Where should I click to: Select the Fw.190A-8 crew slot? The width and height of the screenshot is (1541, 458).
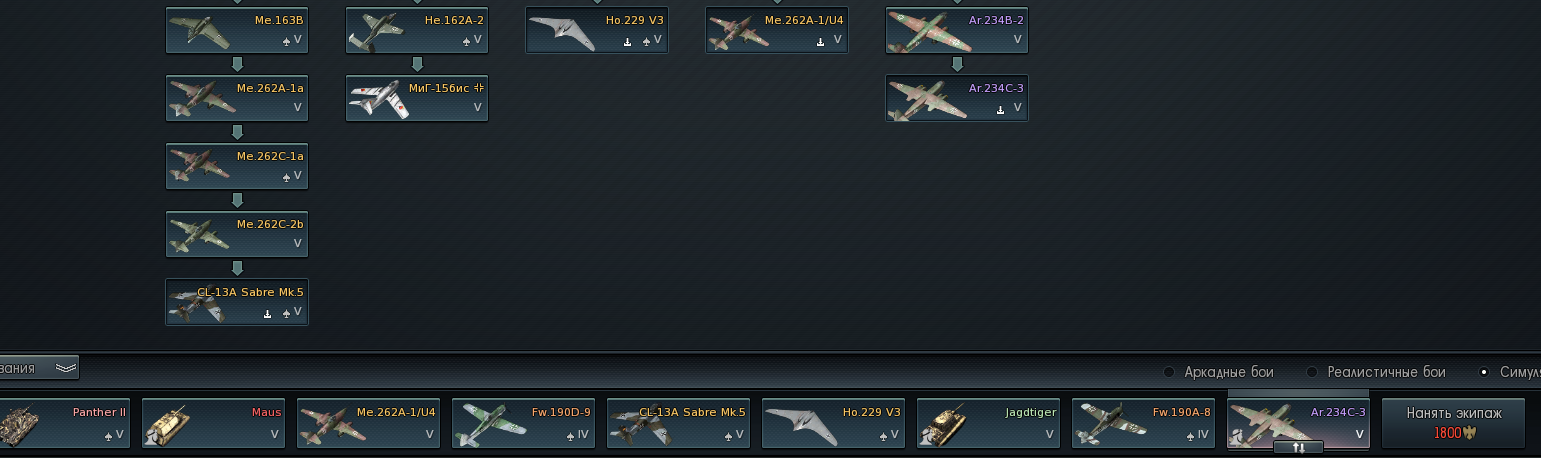(1144, 423)
